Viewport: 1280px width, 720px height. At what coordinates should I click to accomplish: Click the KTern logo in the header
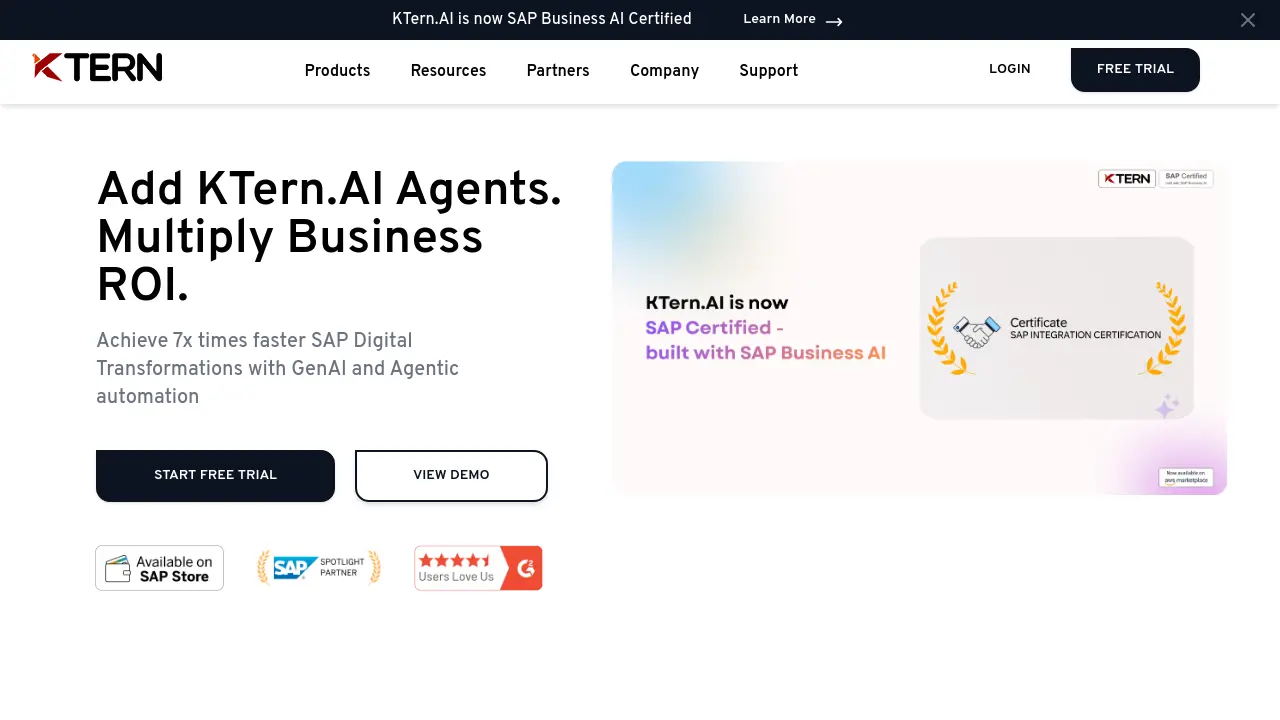[97, 67]
